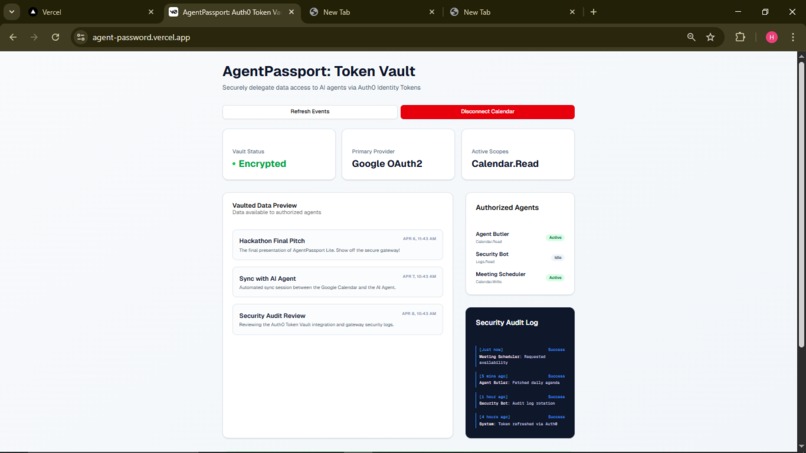Open the Sync with AI Agent event
This screenshot has height=453, width=806.
337,282
